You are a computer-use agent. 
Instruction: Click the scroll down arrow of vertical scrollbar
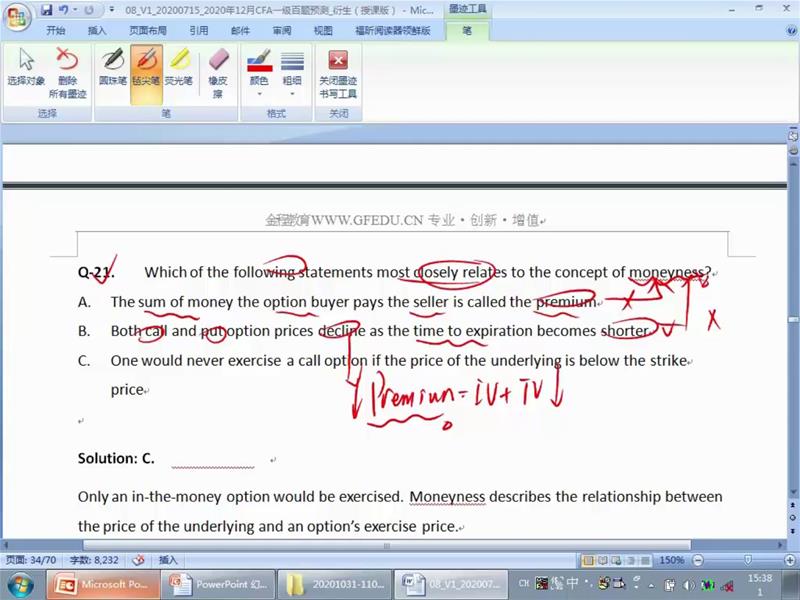click(x=793, y=492)
